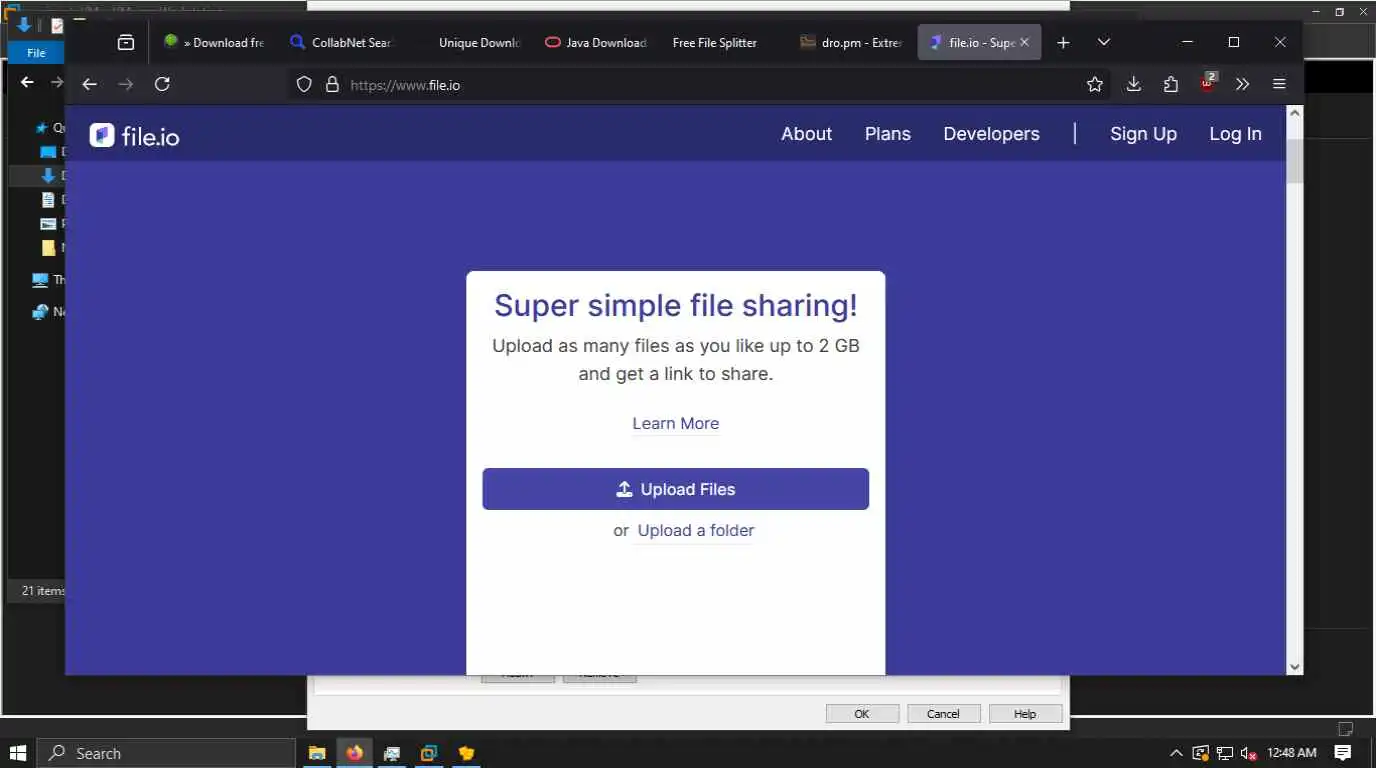The image size is (1376, 768).
Task: Show more toolbar tools chevron
Action: tap(1243, 85)
